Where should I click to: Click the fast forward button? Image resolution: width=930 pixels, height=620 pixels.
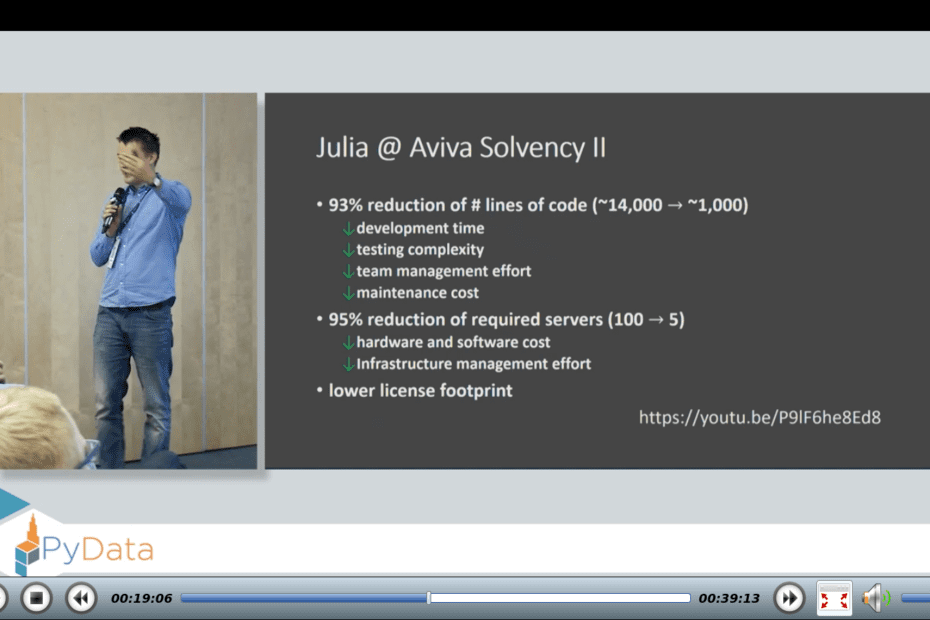click(x=789, y=598)
